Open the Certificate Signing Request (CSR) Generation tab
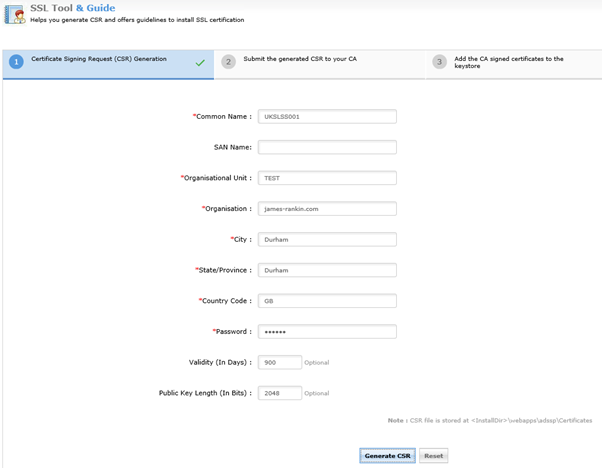Screen dimensions: 602x468 108,64
